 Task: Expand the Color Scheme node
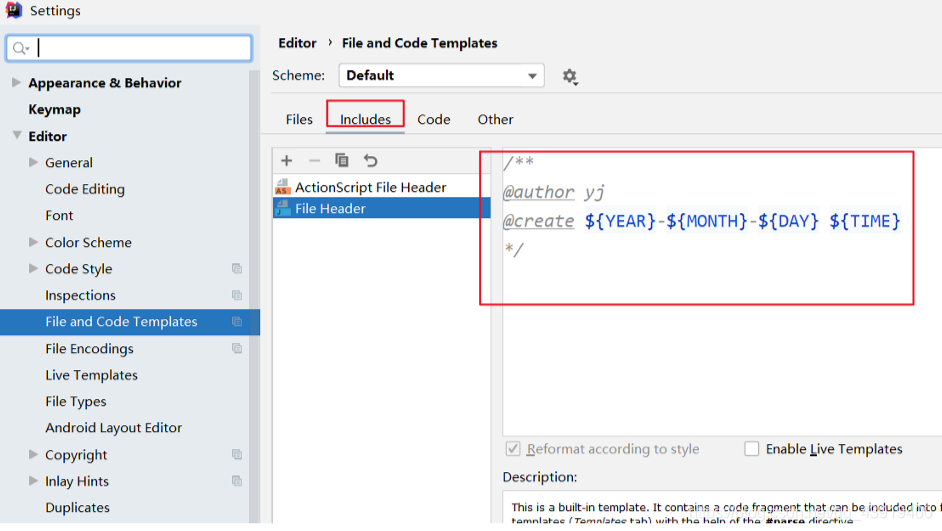(x=33, y=242)
